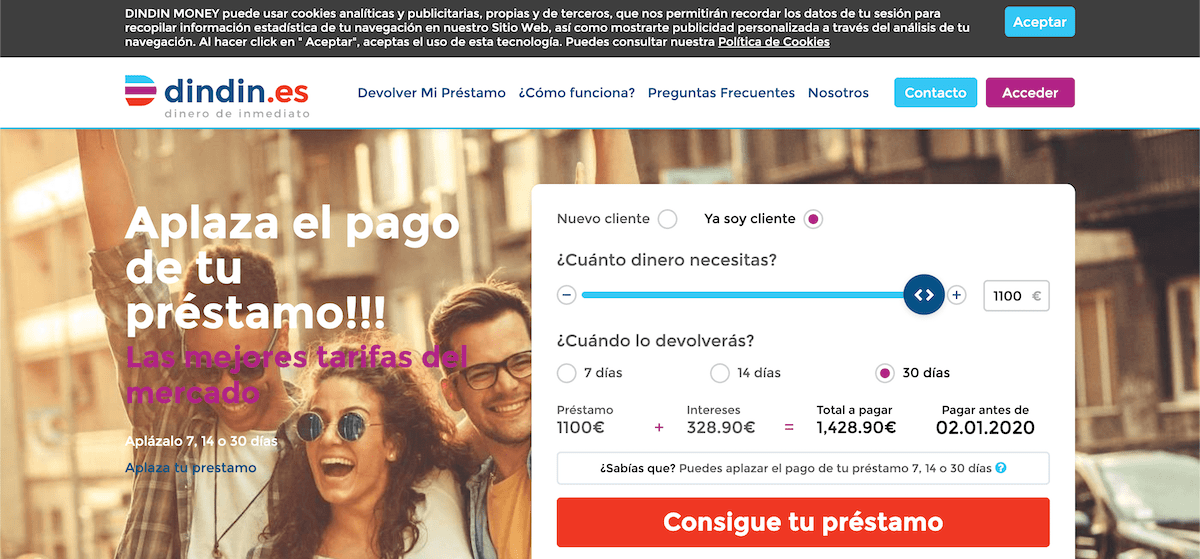This screenshot has width=1200, height=559.
Task: Click the Aplaza tu prestamo link
Action: (191, 468)
